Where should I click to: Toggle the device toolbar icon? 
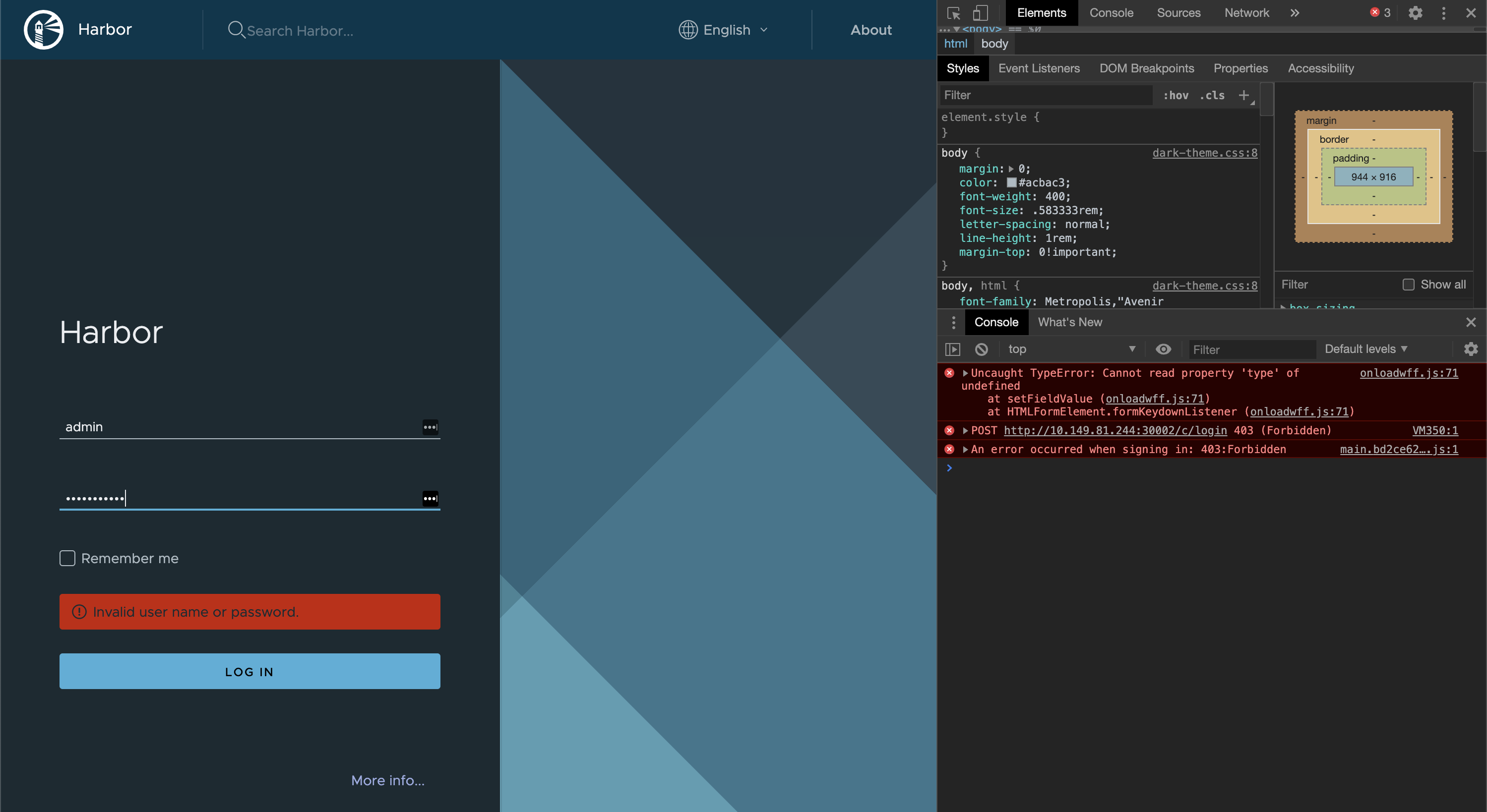click(x=980, y=13)
